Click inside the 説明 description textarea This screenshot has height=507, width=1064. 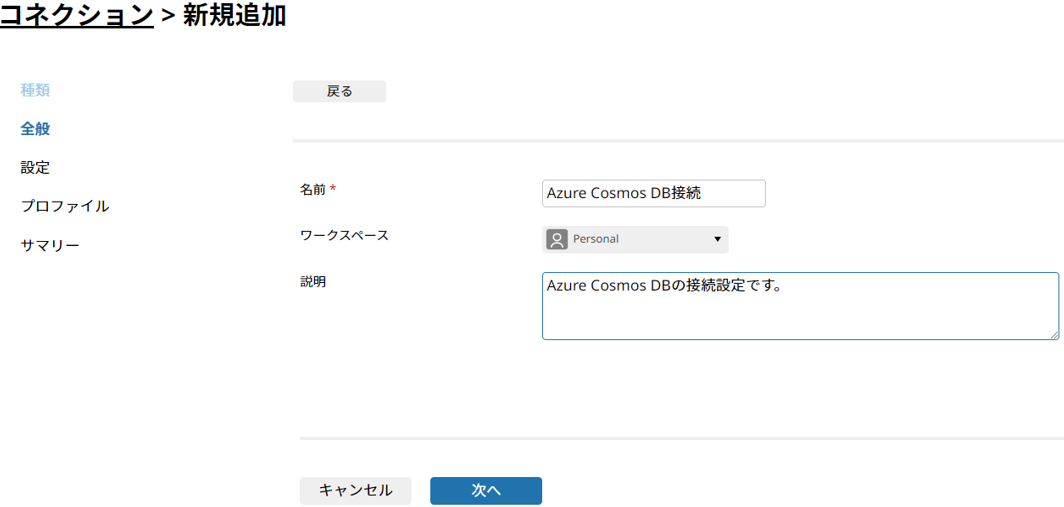[x=801, y=306]
